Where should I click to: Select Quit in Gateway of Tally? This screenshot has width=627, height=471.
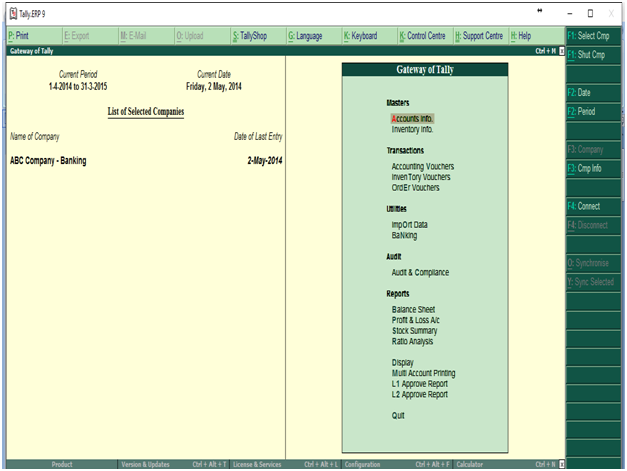(398, 415)
